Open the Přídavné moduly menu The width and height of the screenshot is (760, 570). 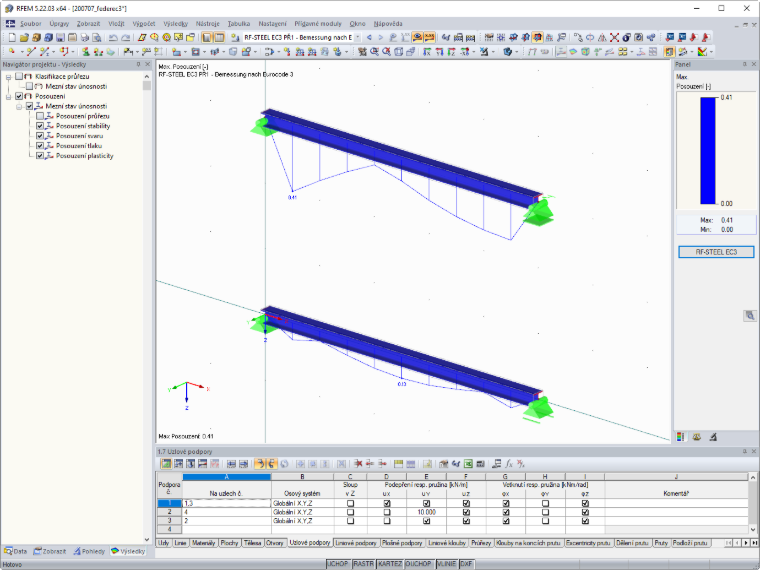coord(318,23)
